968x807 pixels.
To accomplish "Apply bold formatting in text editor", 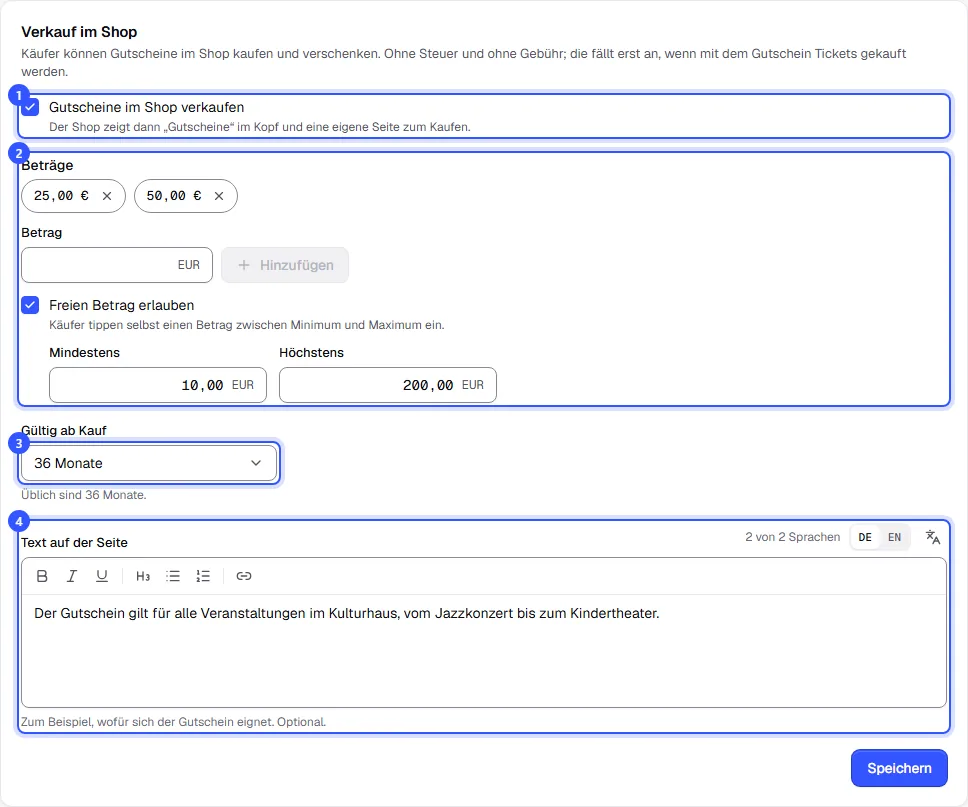I will (x=42, y=576).
